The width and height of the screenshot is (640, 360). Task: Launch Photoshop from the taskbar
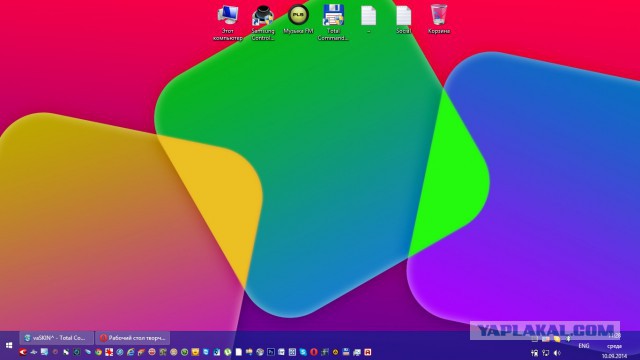pos(271,352)
